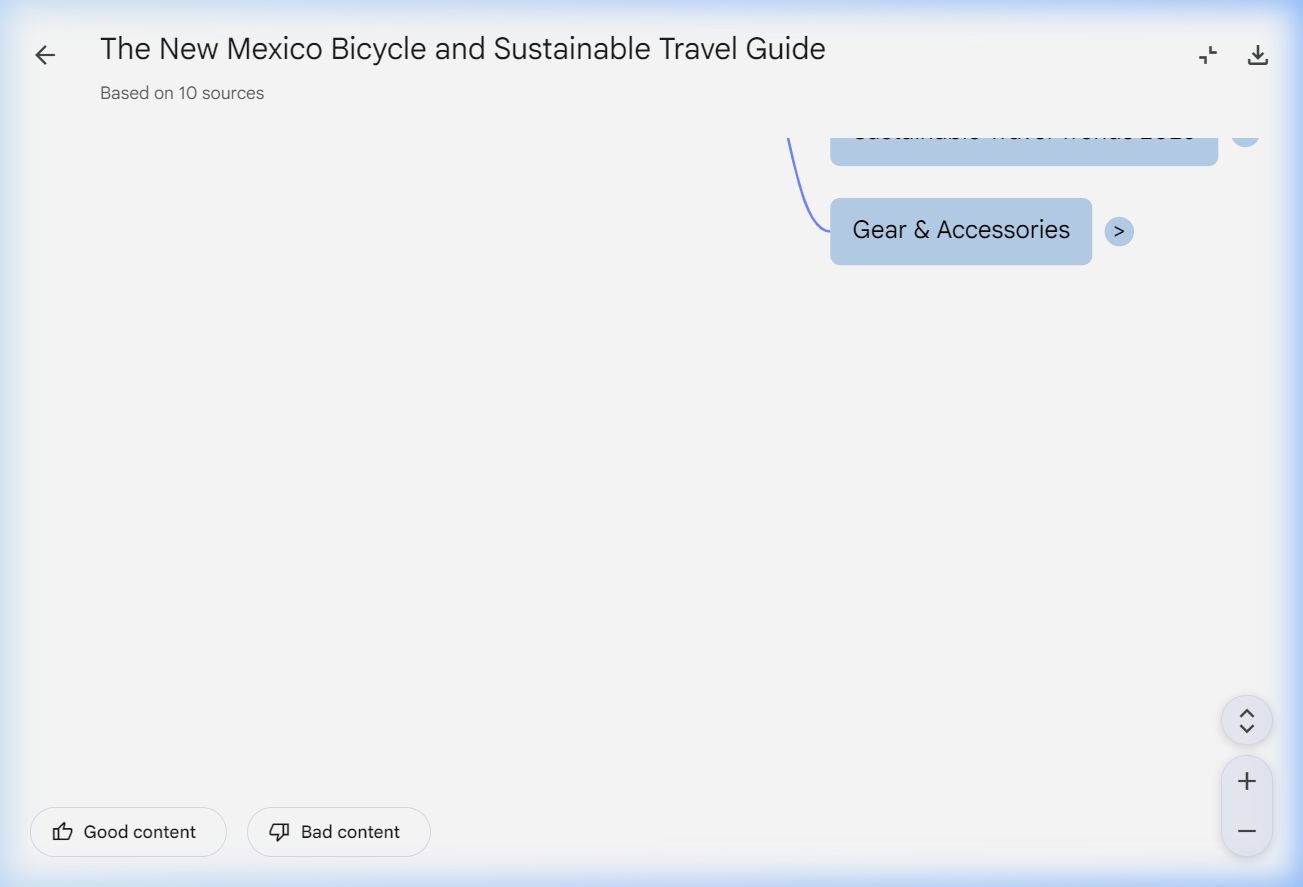Click the thumbs down icon

(x=280, y=832)
